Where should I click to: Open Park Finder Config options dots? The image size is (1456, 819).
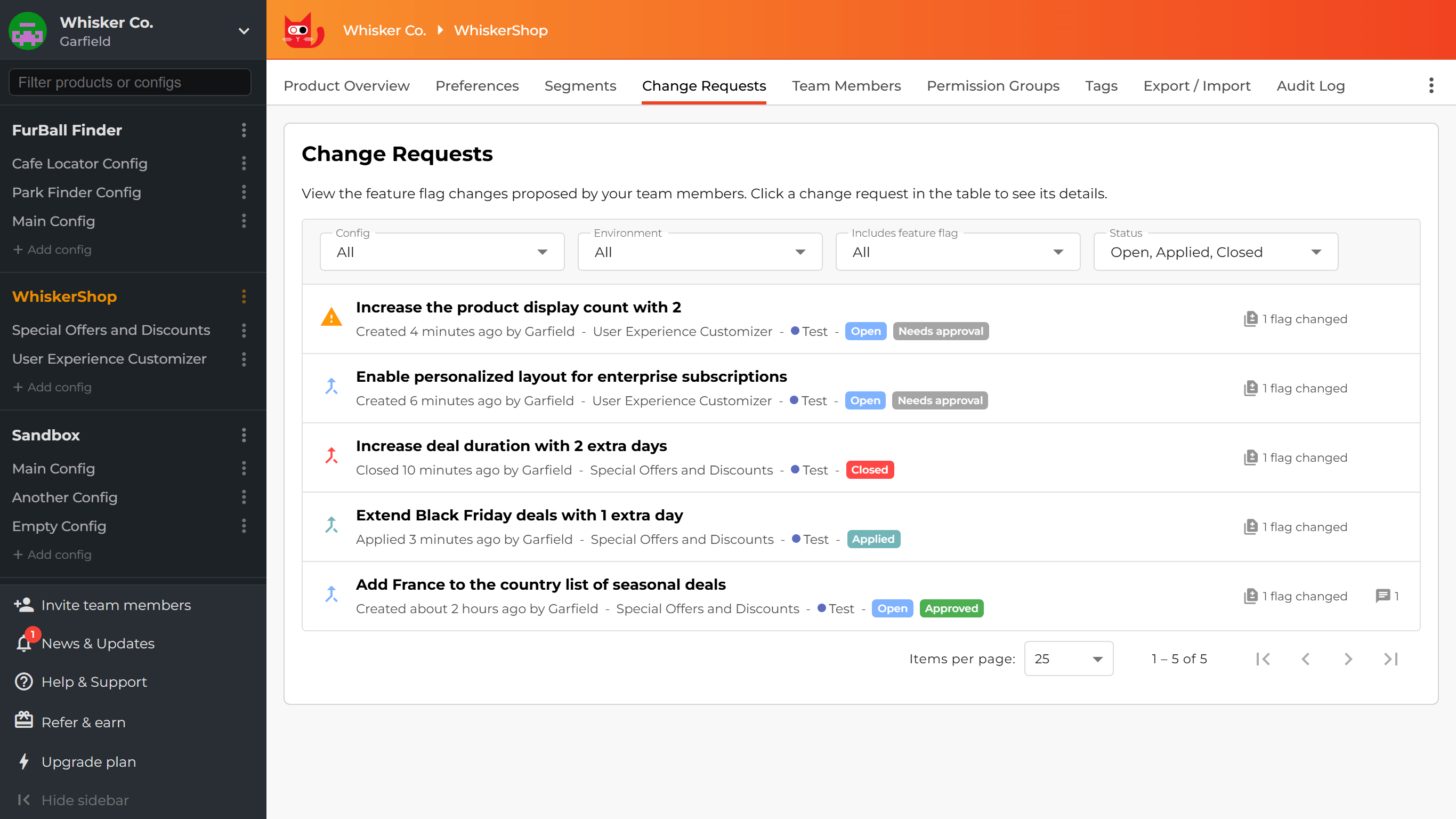tap(244, 192)
